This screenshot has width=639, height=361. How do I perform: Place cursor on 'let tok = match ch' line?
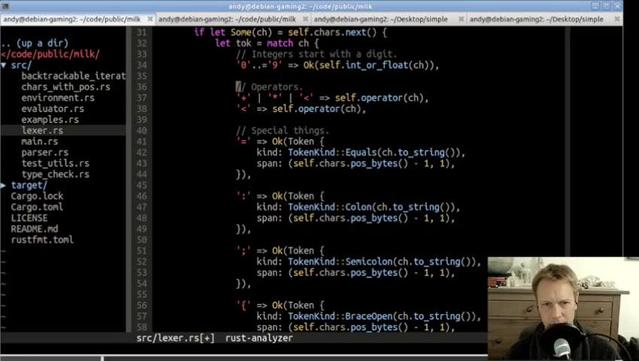267,43
